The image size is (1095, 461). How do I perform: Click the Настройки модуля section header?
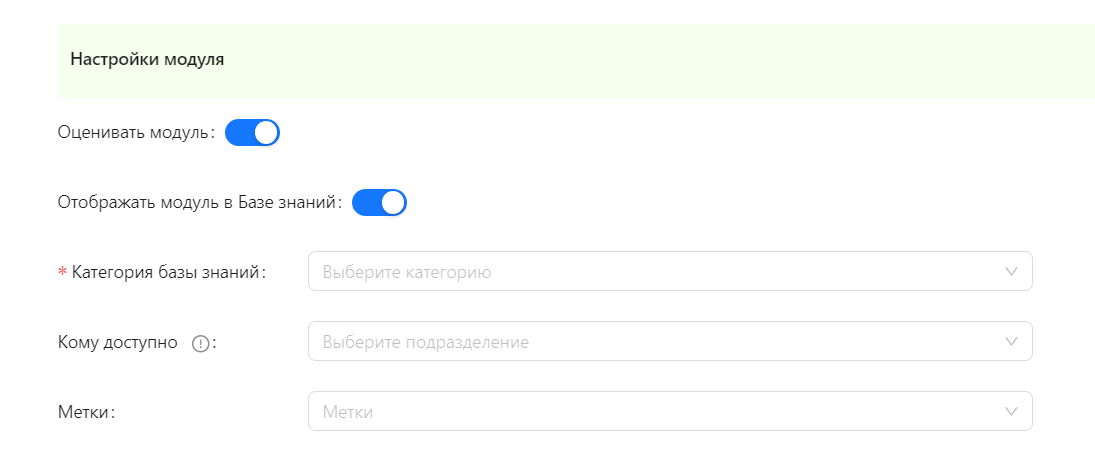147,59
